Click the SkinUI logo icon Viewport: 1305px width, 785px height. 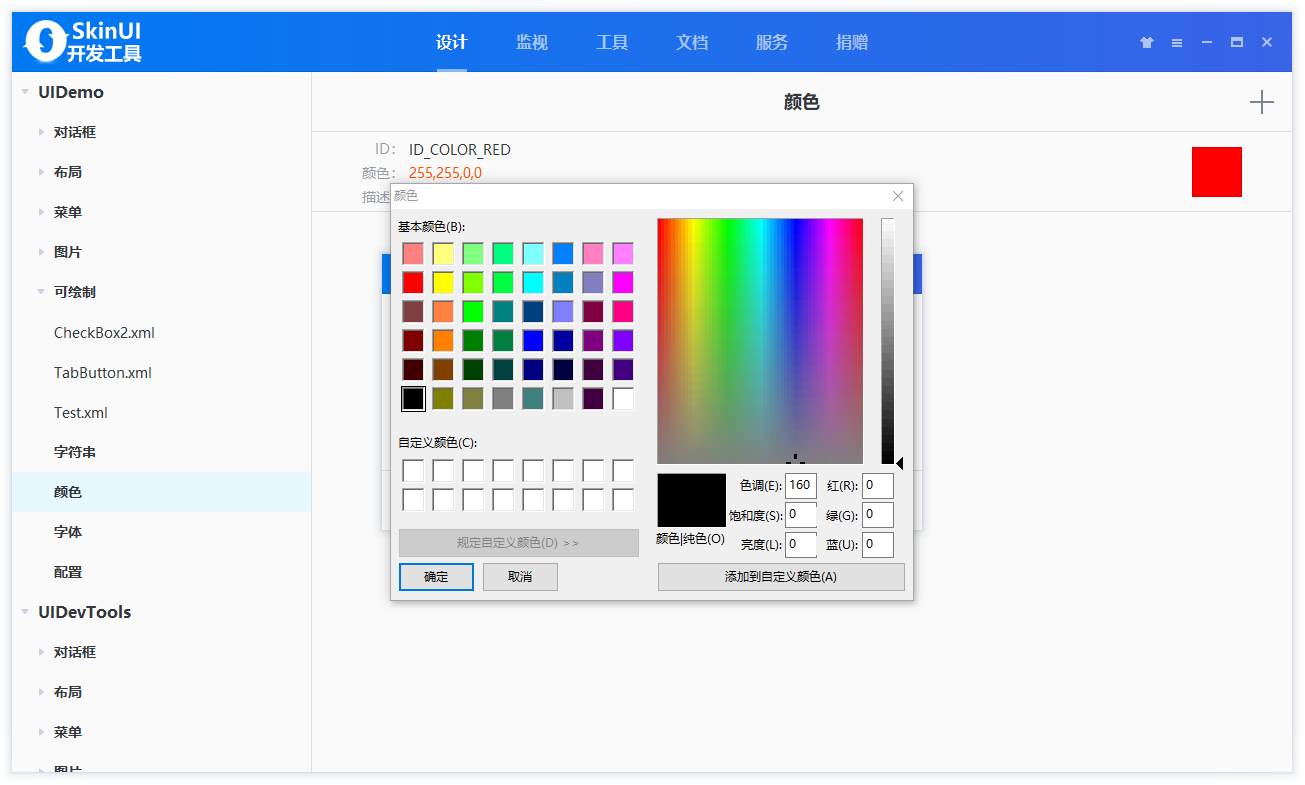(45, 41)
